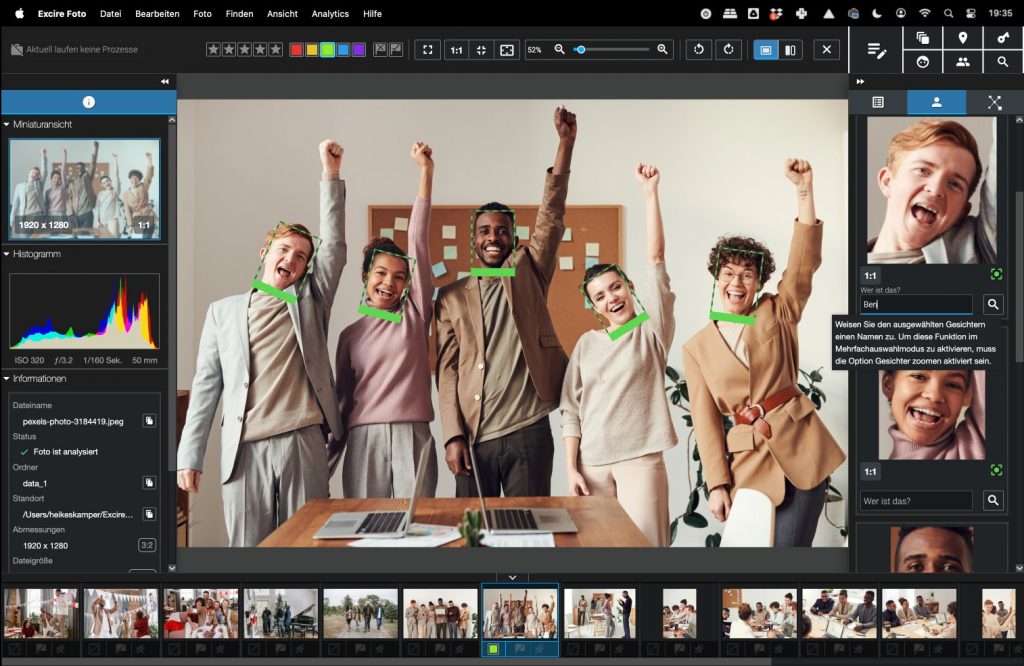Open the duplicates search panel
The width and height of the screenshot is (1024, 666).
[x=922, y=40]
